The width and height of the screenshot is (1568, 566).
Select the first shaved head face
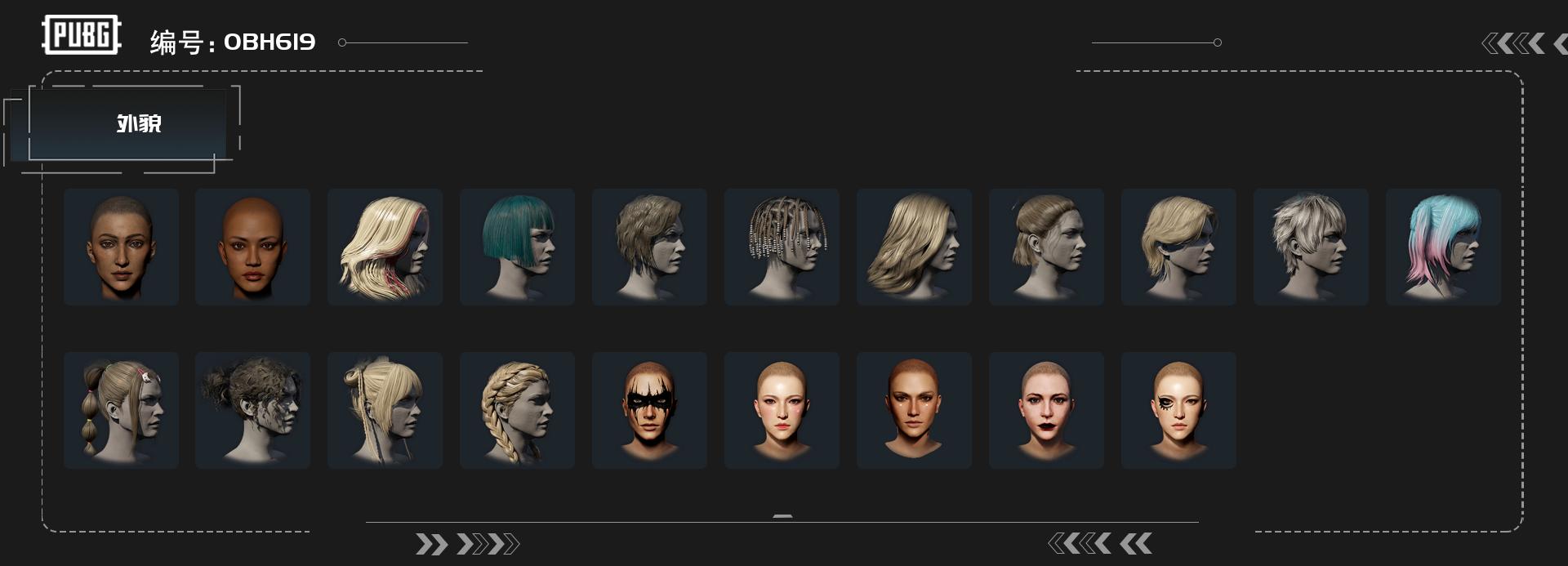pos(121,247)
